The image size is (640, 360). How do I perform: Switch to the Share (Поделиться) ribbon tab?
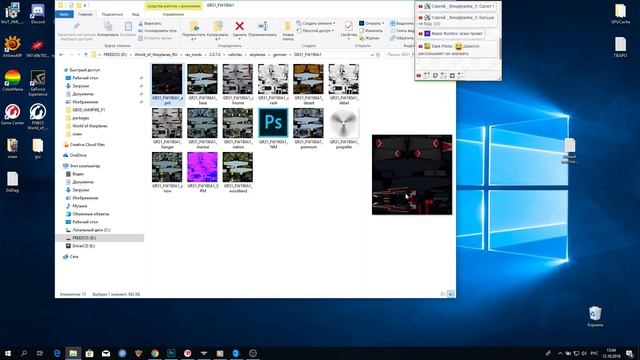(x=112, y=14)
